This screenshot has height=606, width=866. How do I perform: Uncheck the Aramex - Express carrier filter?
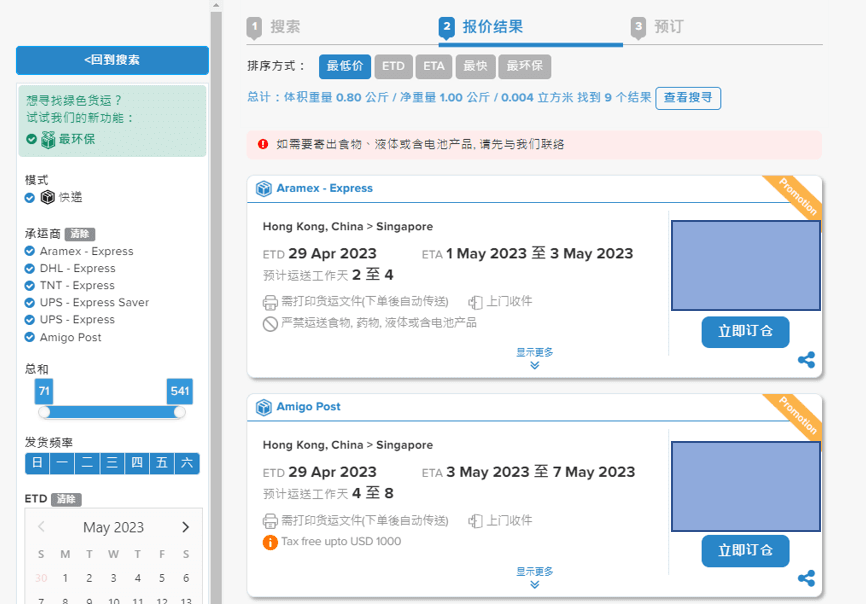(30, 251)
